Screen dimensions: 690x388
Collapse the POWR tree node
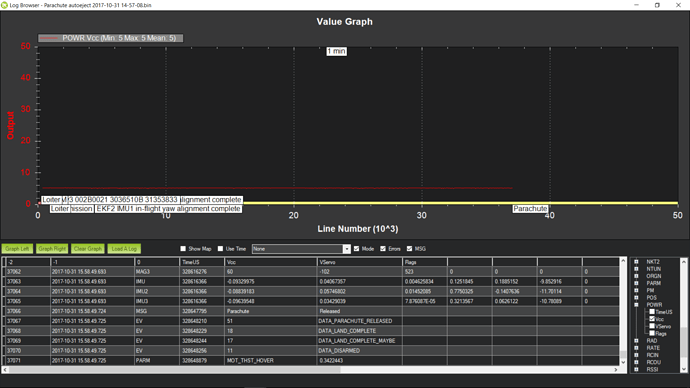tap(636, 305)
